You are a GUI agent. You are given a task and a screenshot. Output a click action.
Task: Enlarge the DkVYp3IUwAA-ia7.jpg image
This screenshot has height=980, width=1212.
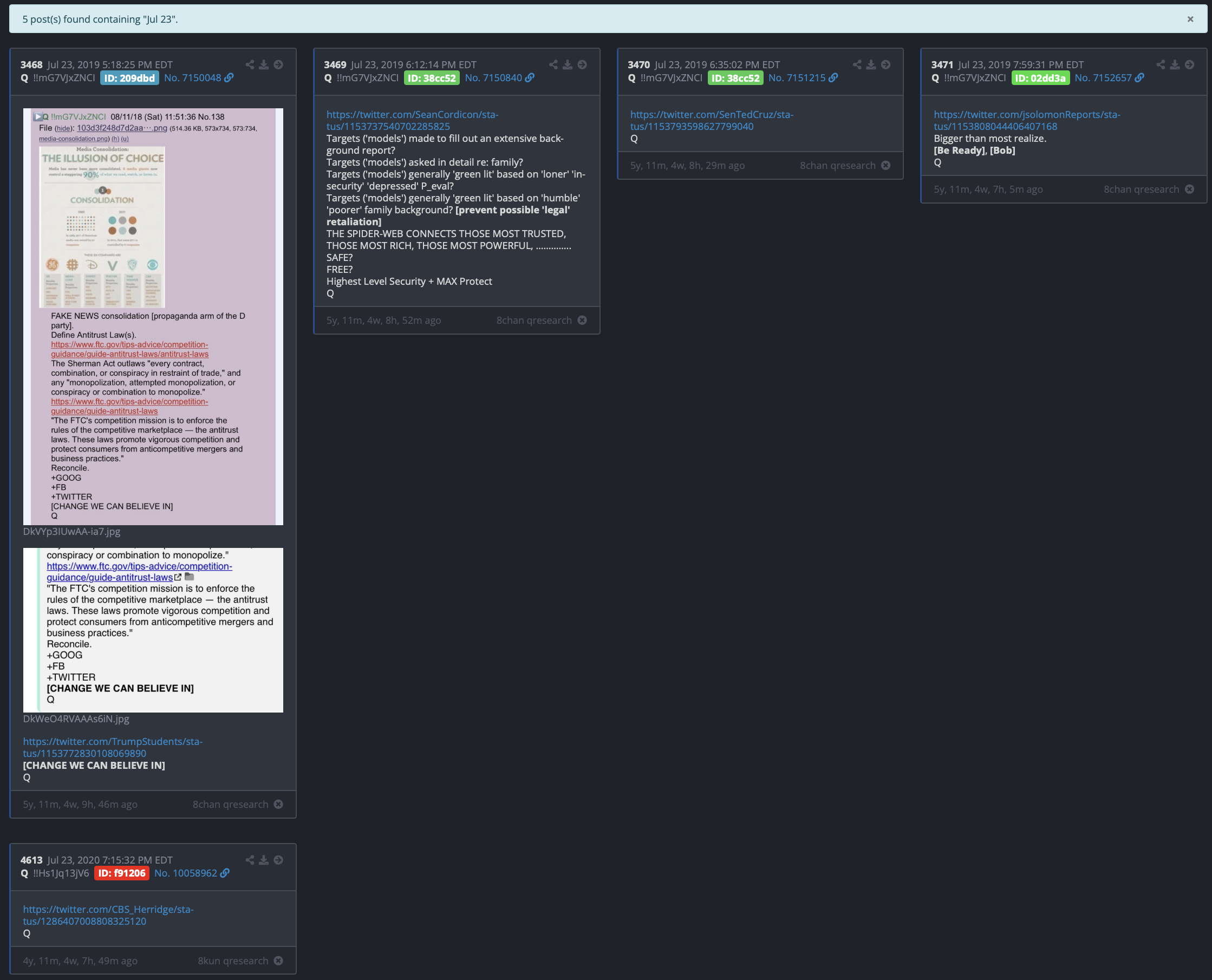tap(153, 317)
